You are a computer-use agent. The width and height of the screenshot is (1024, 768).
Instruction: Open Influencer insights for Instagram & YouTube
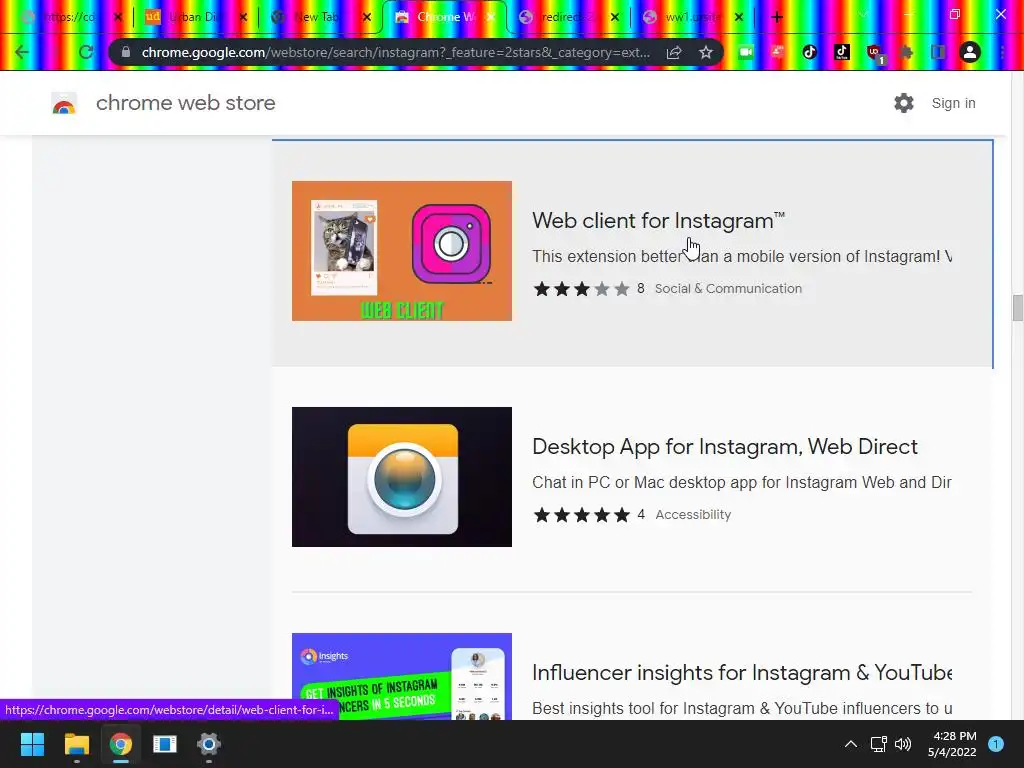741,673
